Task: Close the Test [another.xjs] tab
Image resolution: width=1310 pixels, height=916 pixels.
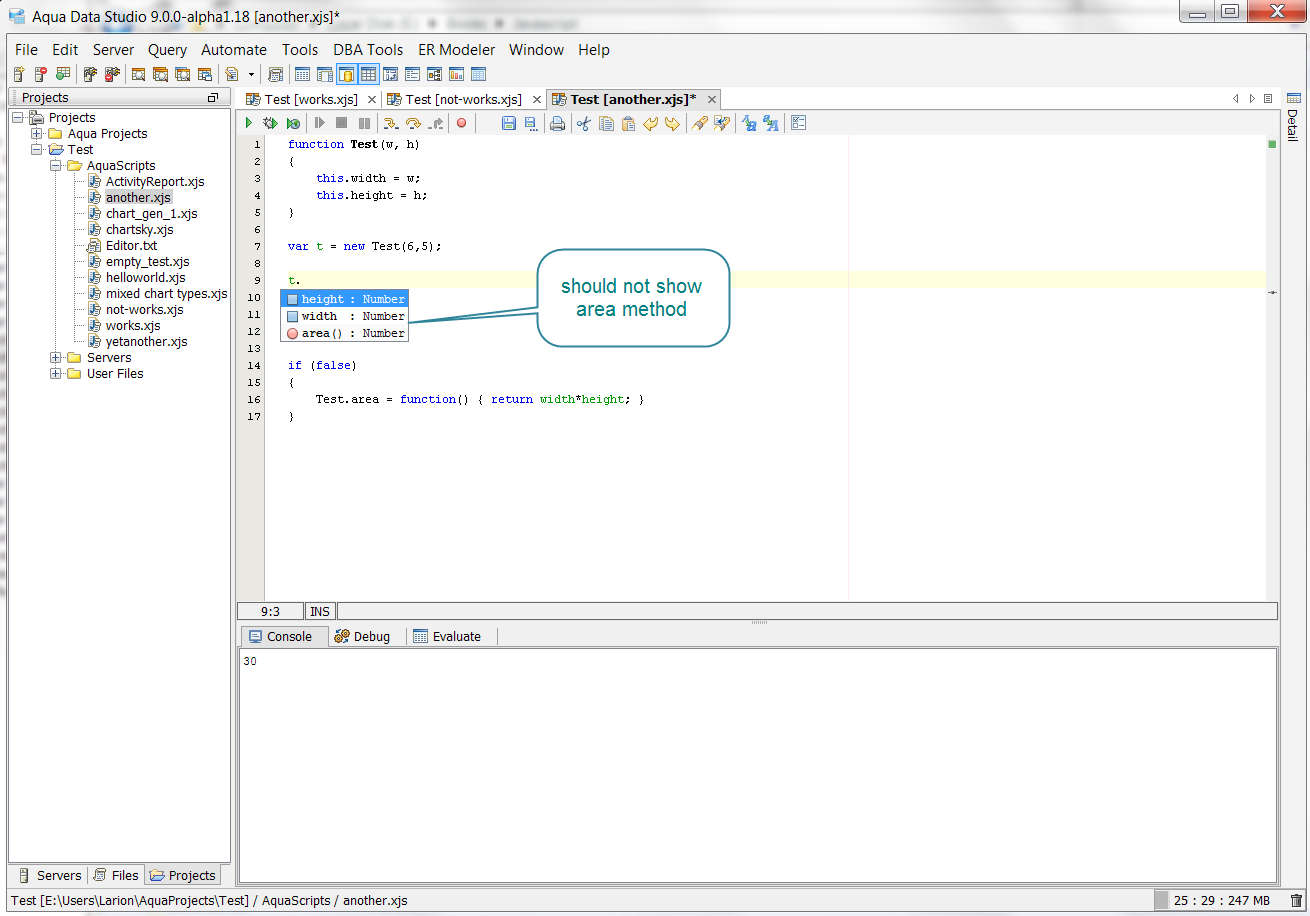Action: [712, 99]
